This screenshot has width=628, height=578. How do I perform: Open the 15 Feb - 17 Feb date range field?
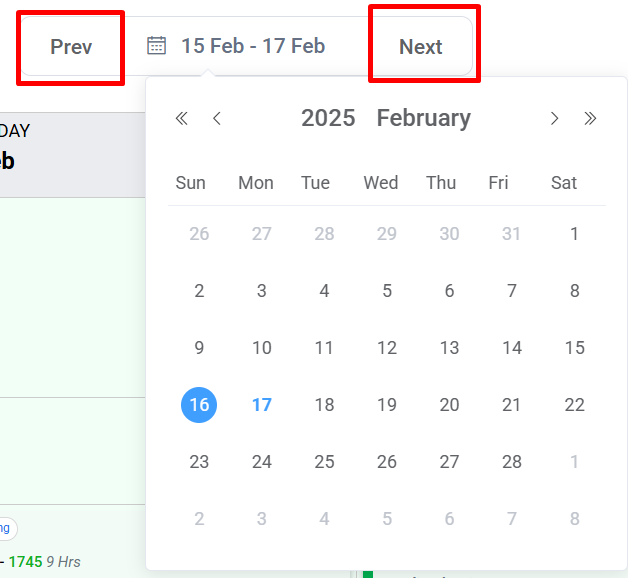[x=252, y=46]
